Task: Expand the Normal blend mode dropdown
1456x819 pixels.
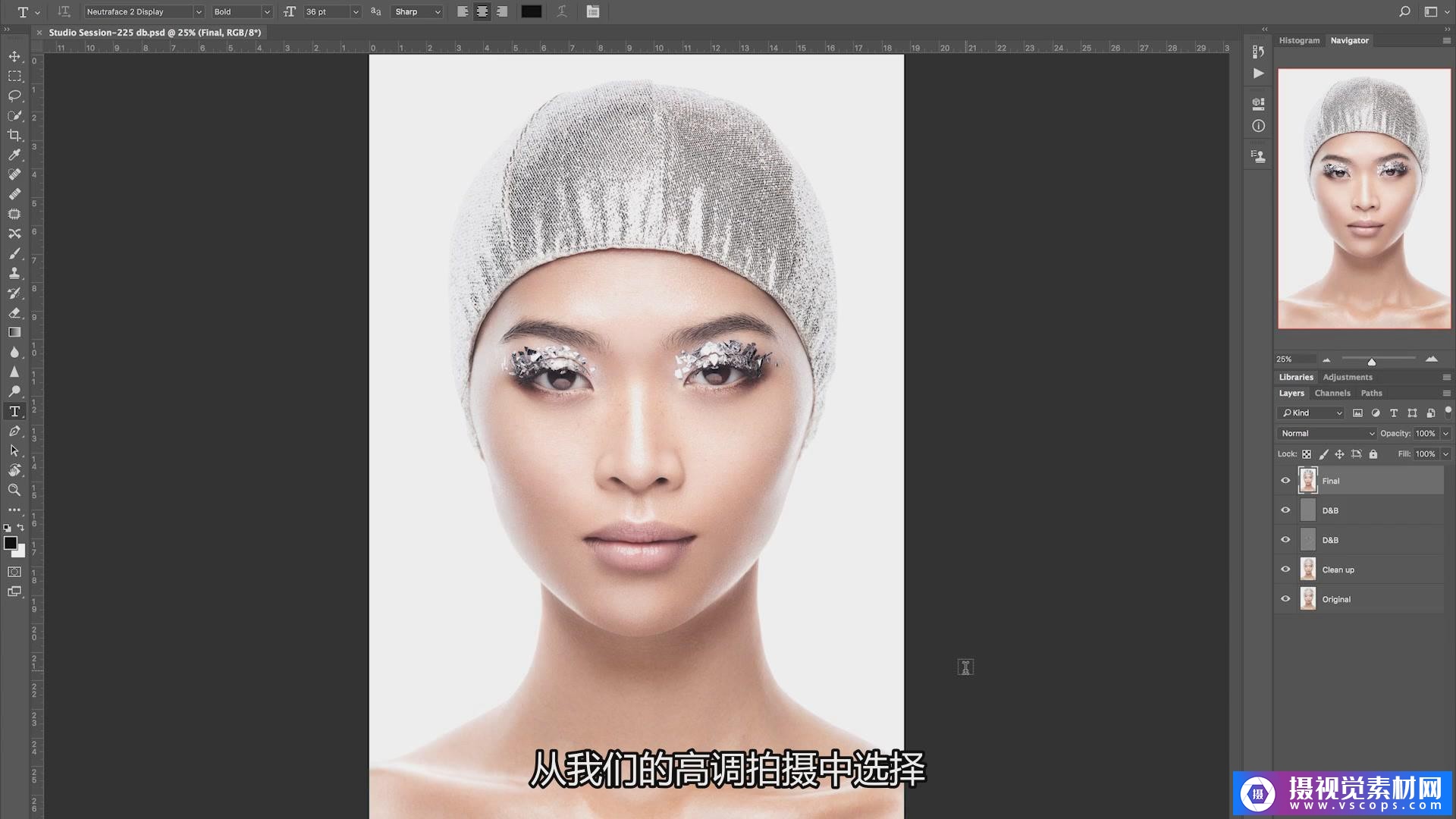Action: tap(1327, 433)
